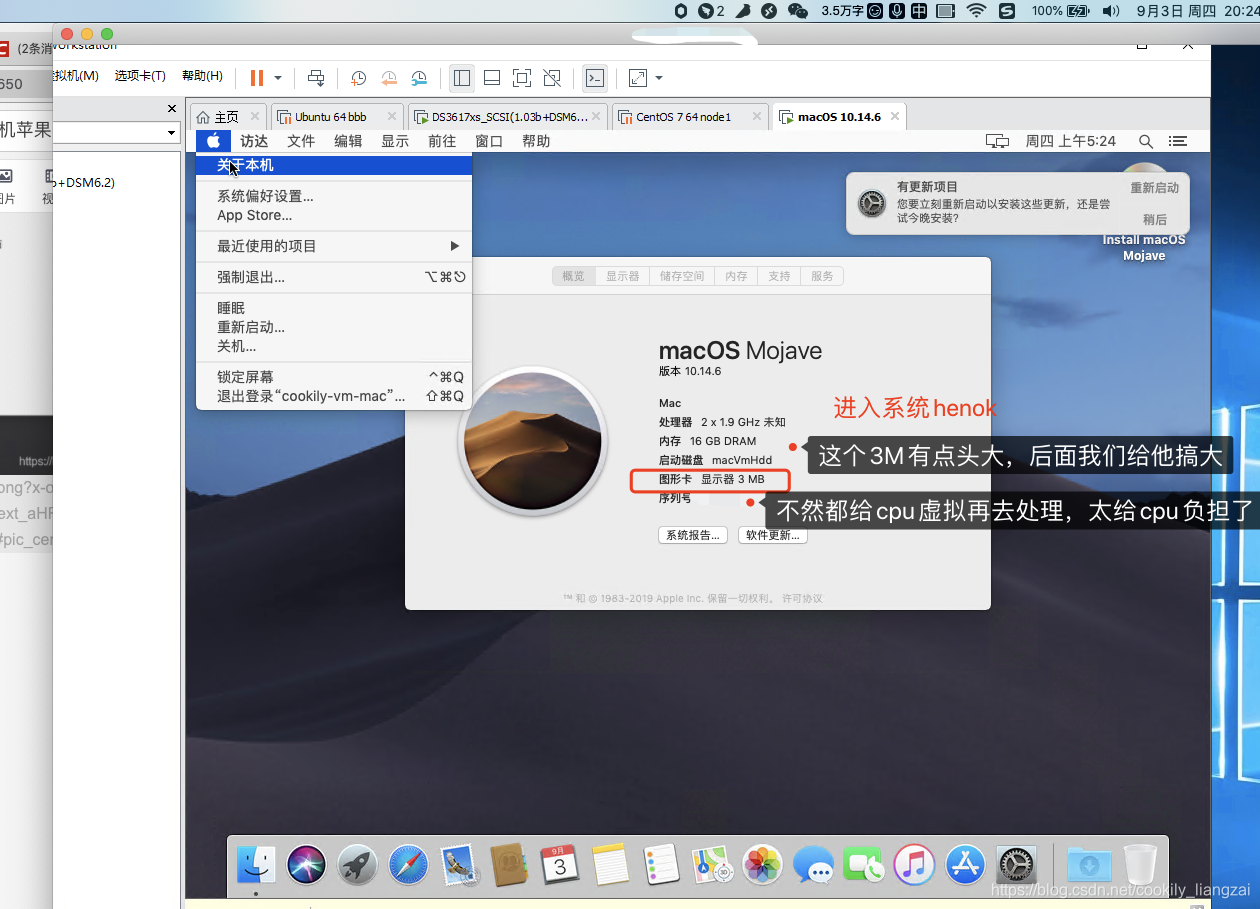This screenshot has height=909, width=1260.
Task: Open iTunes music note icon in Dock
Action: pyautogui.click(x=914, y=865)
